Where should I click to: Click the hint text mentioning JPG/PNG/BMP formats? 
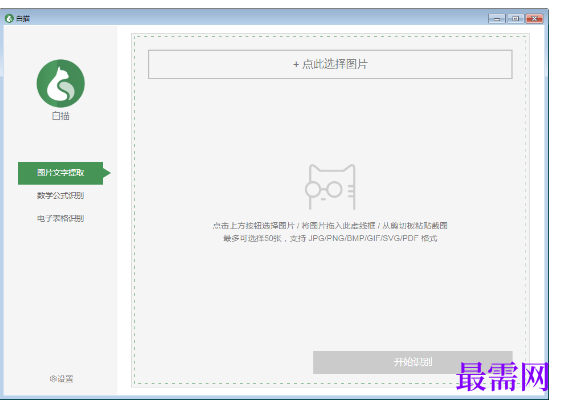(x=330, y=238)
